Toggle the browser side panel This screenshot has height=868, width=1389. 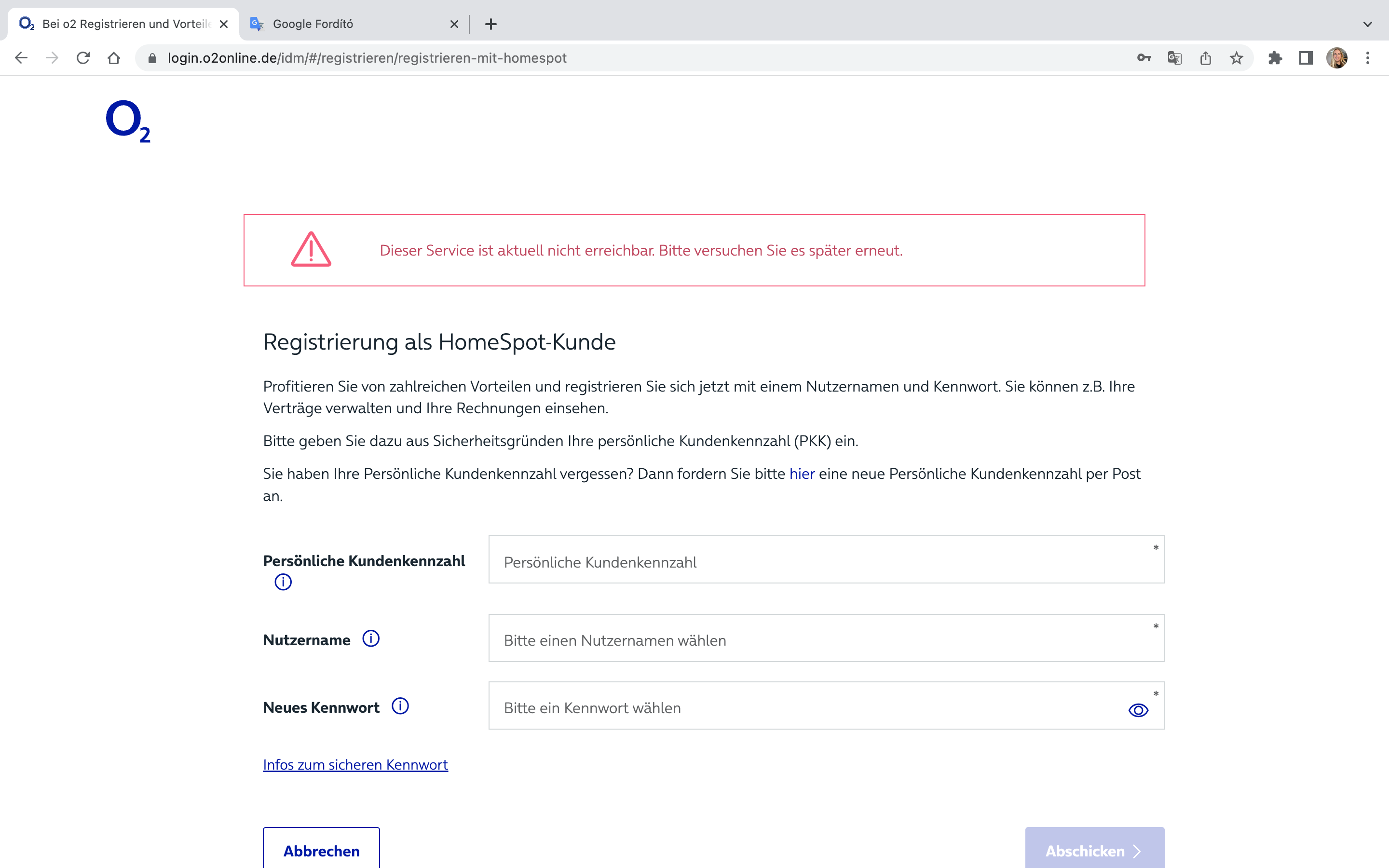[1306, 58]
